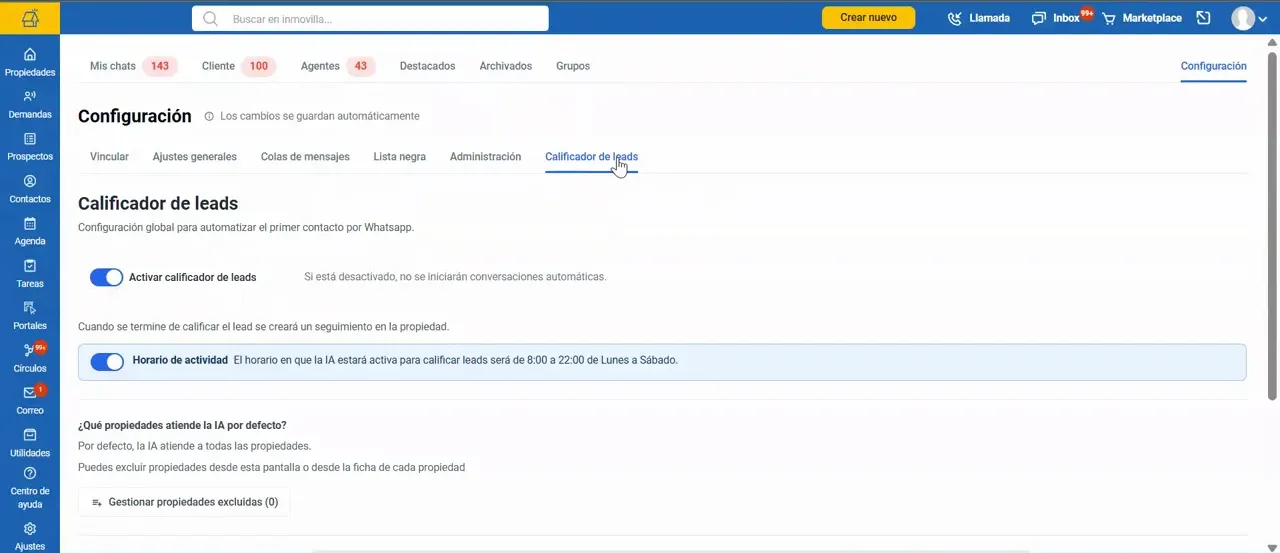Select Administración subtab
The height and width of the screenshot is (553, 1280).
click(x=485, y=157)
